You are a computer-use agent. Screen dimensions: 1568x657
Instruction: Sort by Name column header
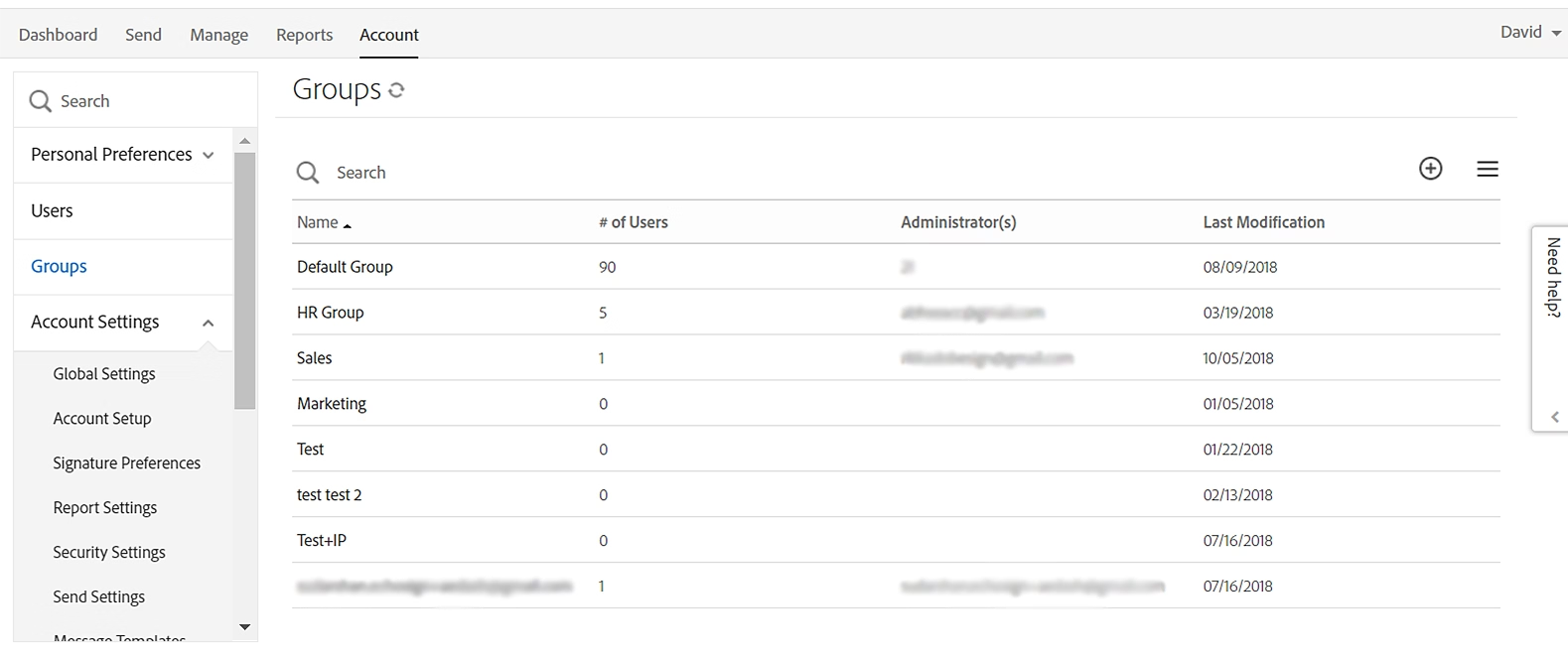[x=324, y=222]
